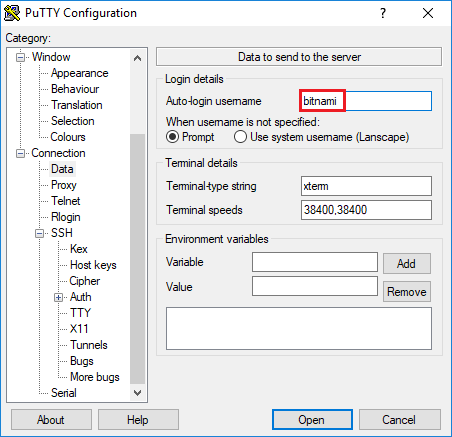Click the Cancel button
The height and width of the screenshot is (437, 452).
[x=400, y=420]
